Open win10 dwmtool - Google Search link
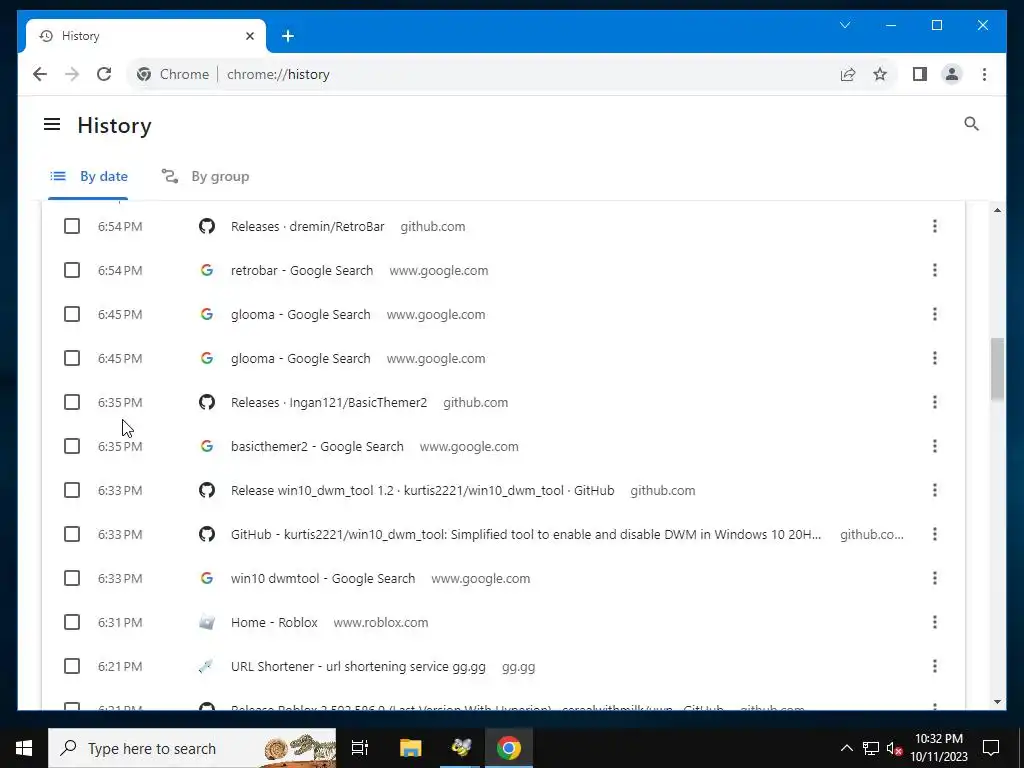 (x=323, y=579)
